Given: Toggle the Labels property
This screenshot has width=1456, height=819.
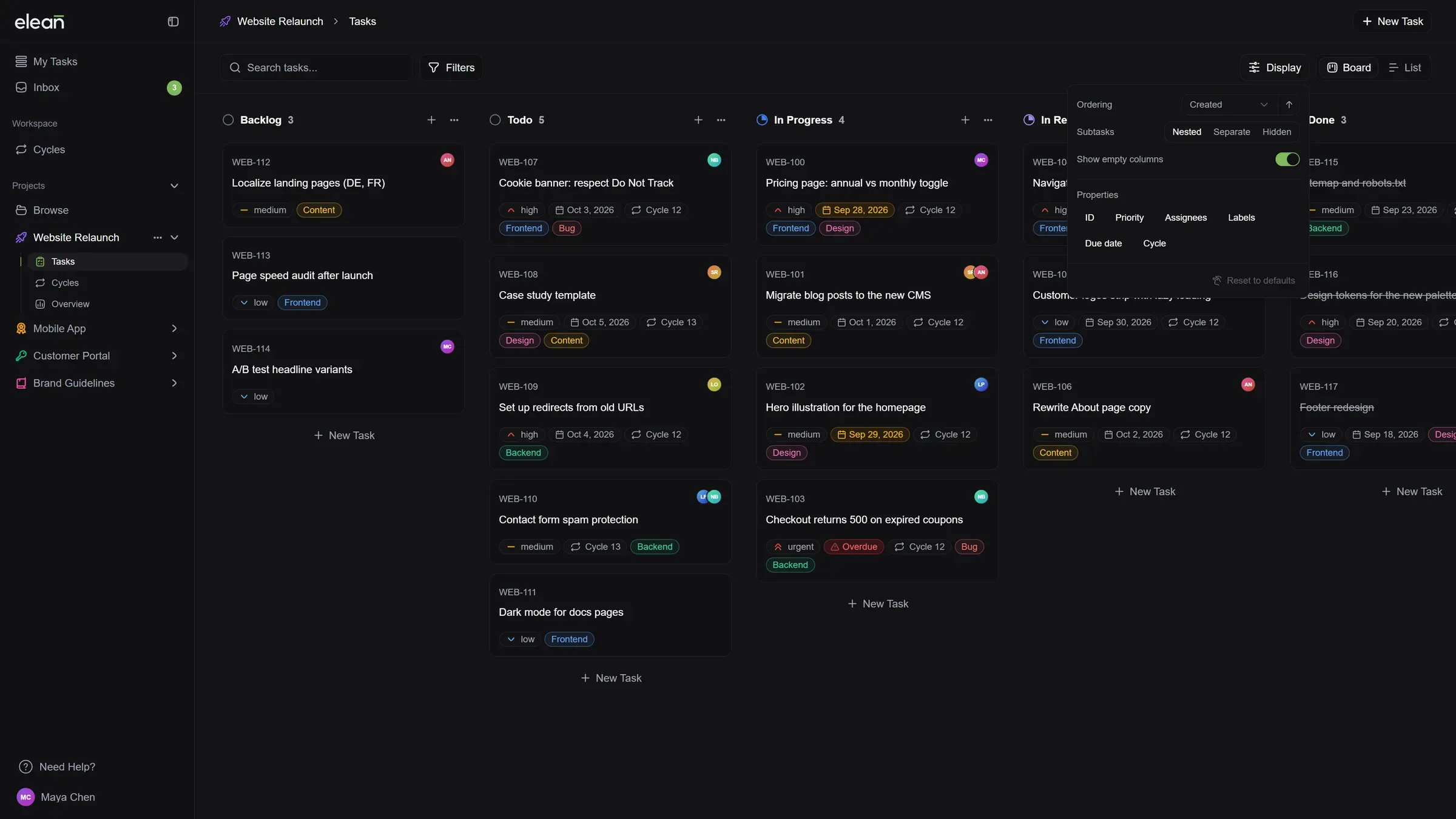Looking at the screenshot, I should coord(1241,217).
